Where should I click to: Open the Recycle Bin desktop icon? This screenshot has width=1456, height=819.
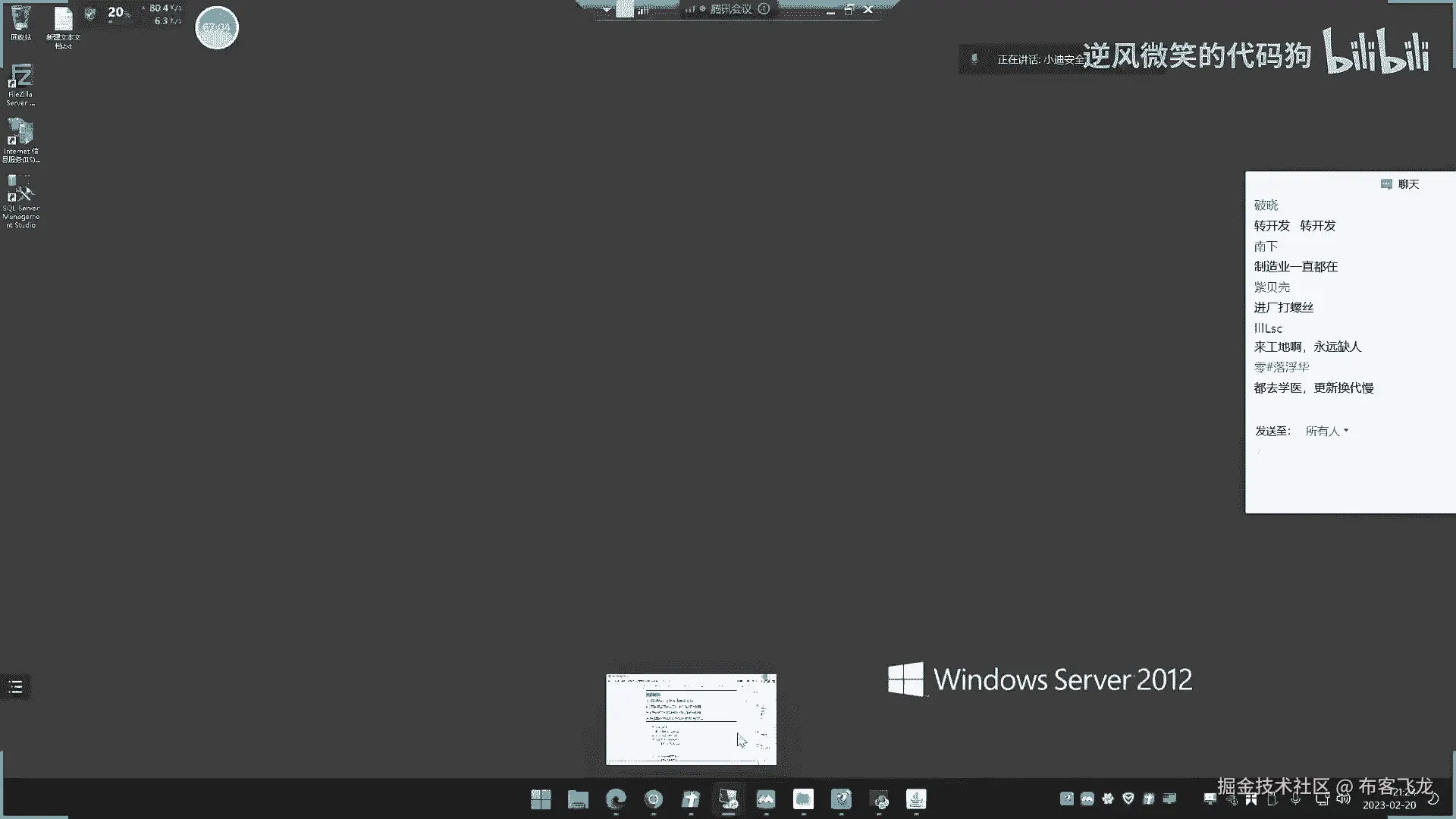pyautogui.click(x=20, y=21)
